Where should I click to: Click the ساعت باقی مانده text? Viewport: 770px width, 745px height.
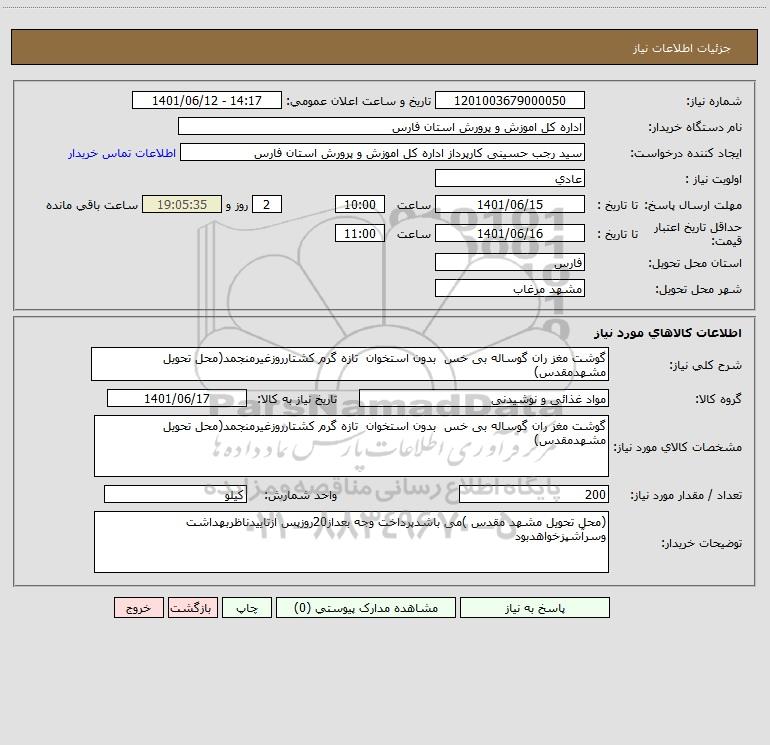coord(92,205)
